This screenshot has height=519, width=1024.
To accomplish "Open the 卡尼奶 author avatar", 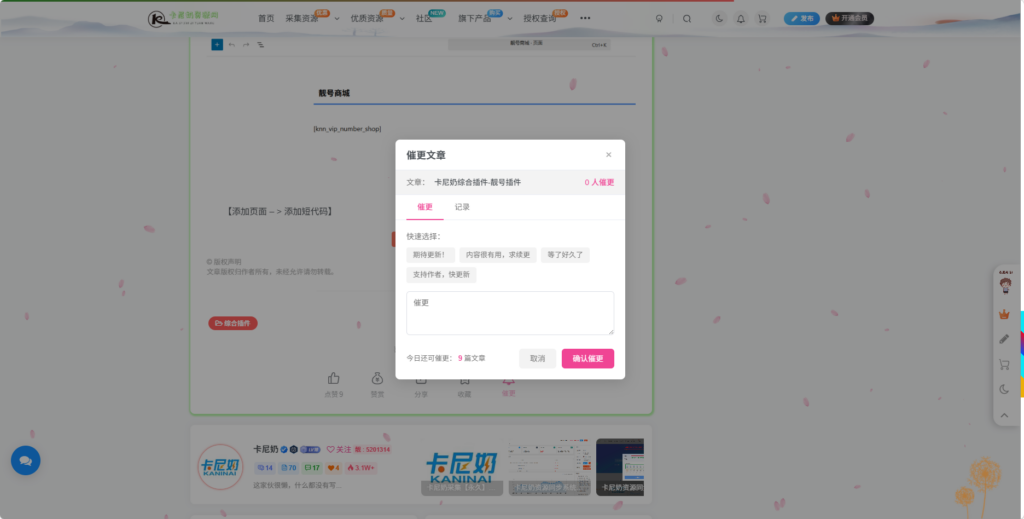I will click(x=220, y=467).
